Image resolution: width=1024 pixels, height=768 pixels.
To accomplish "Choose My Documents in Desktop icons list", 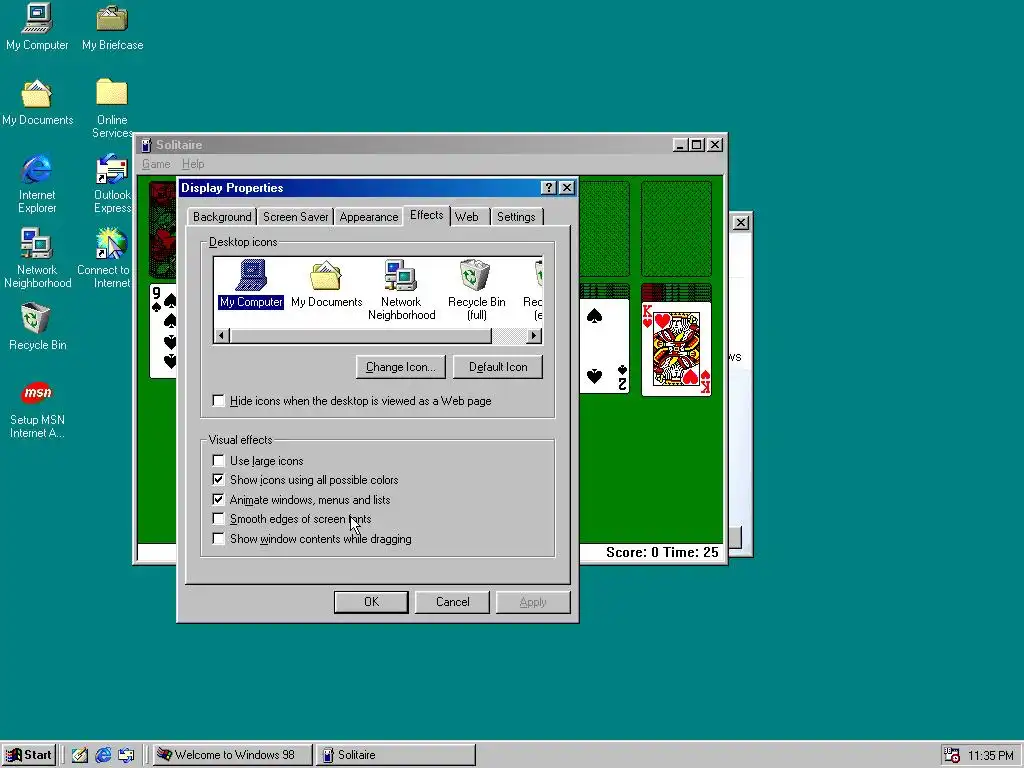I will coord(327,283).
